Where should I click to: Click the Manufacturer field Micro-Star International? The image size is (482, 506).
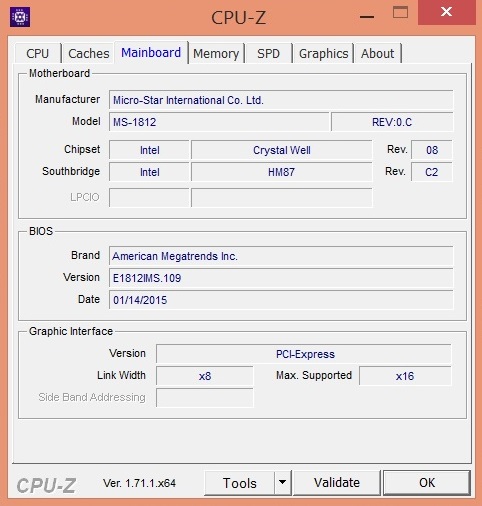281,100
